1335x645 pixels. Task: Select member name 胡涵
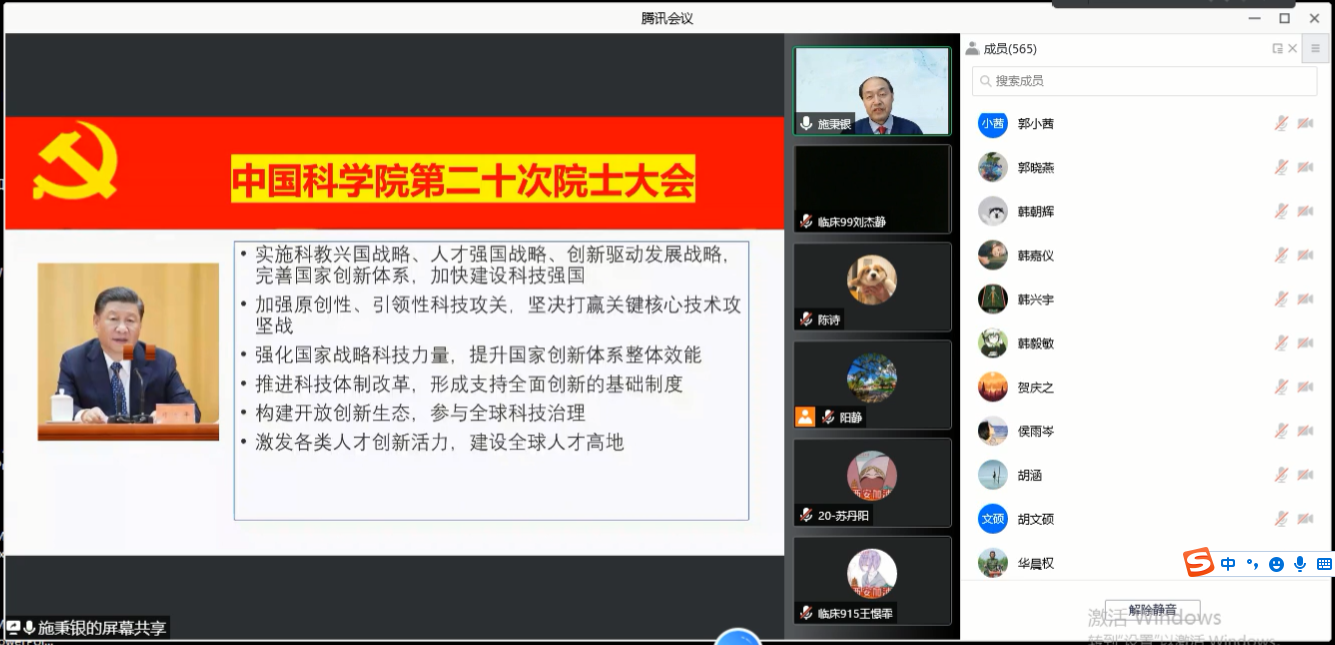(1030, 475)
